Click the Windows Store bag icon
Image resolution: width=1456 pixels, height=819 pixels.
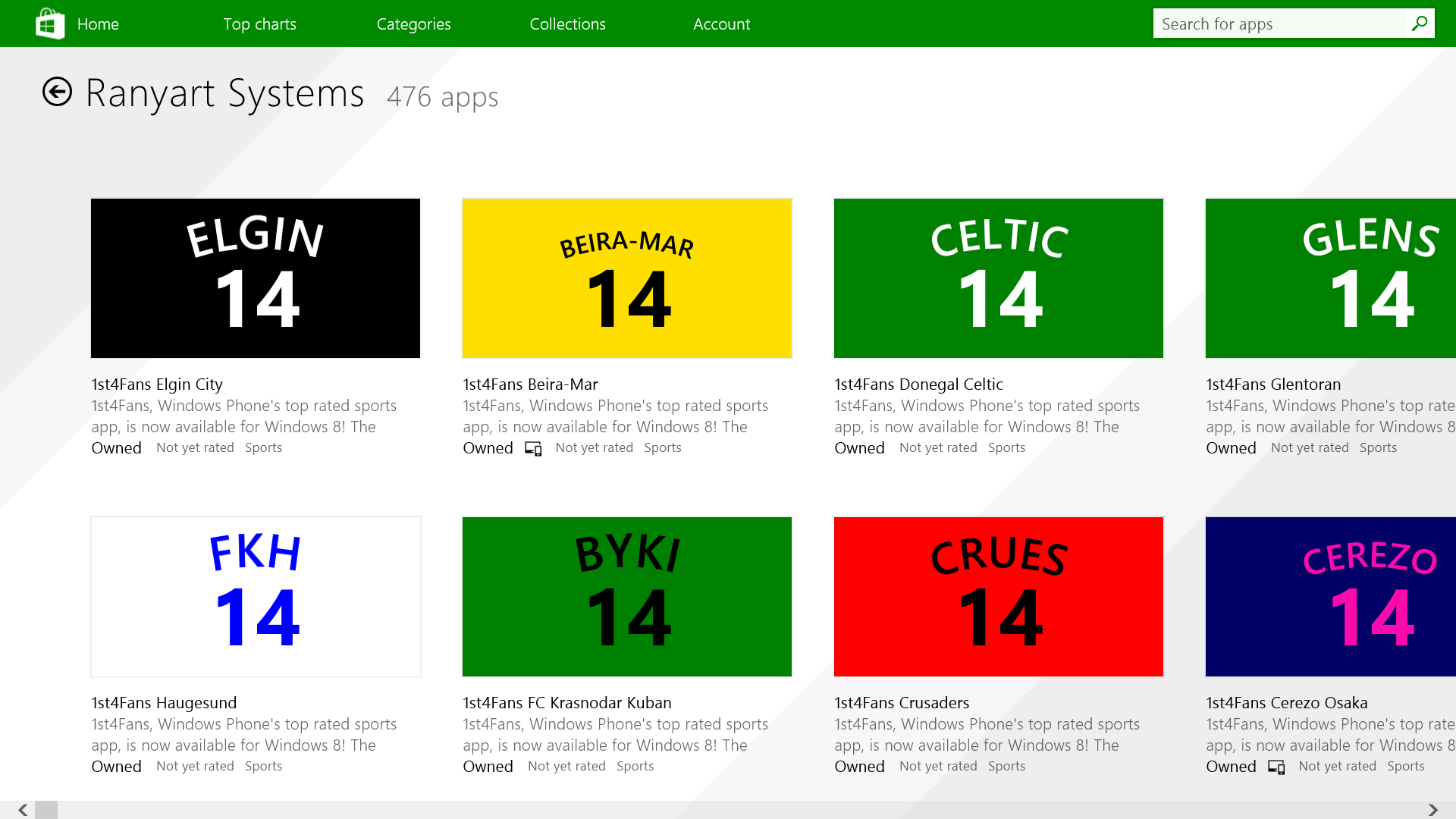click(x=50, y=24)
